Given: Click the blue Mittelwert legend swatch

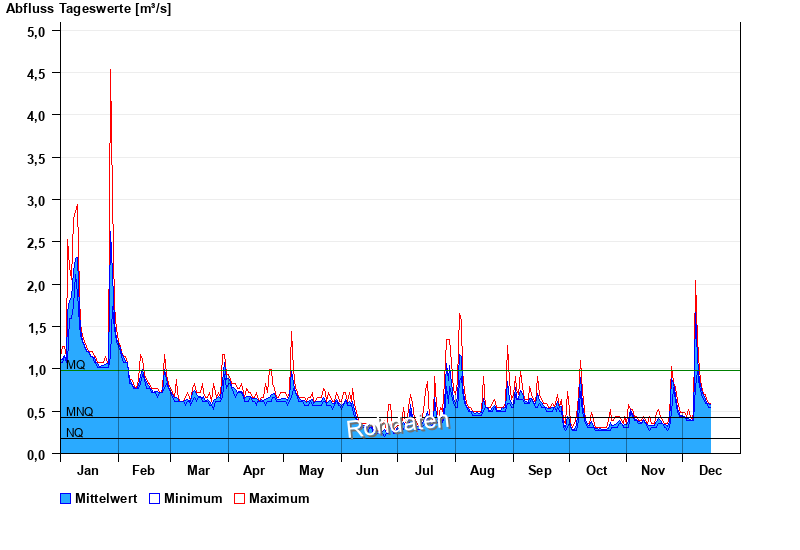Looking at the screenshot, I should (66, 499).
